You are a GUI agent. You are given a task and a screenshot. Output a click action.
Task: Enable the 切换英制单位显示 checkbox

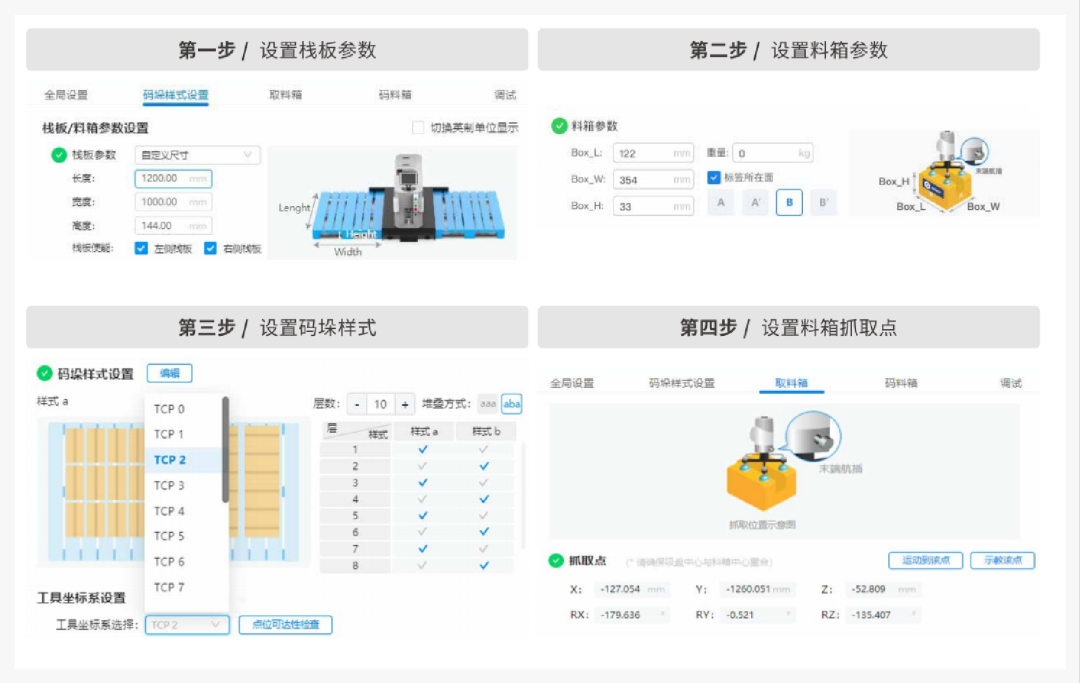click(418, 128)
